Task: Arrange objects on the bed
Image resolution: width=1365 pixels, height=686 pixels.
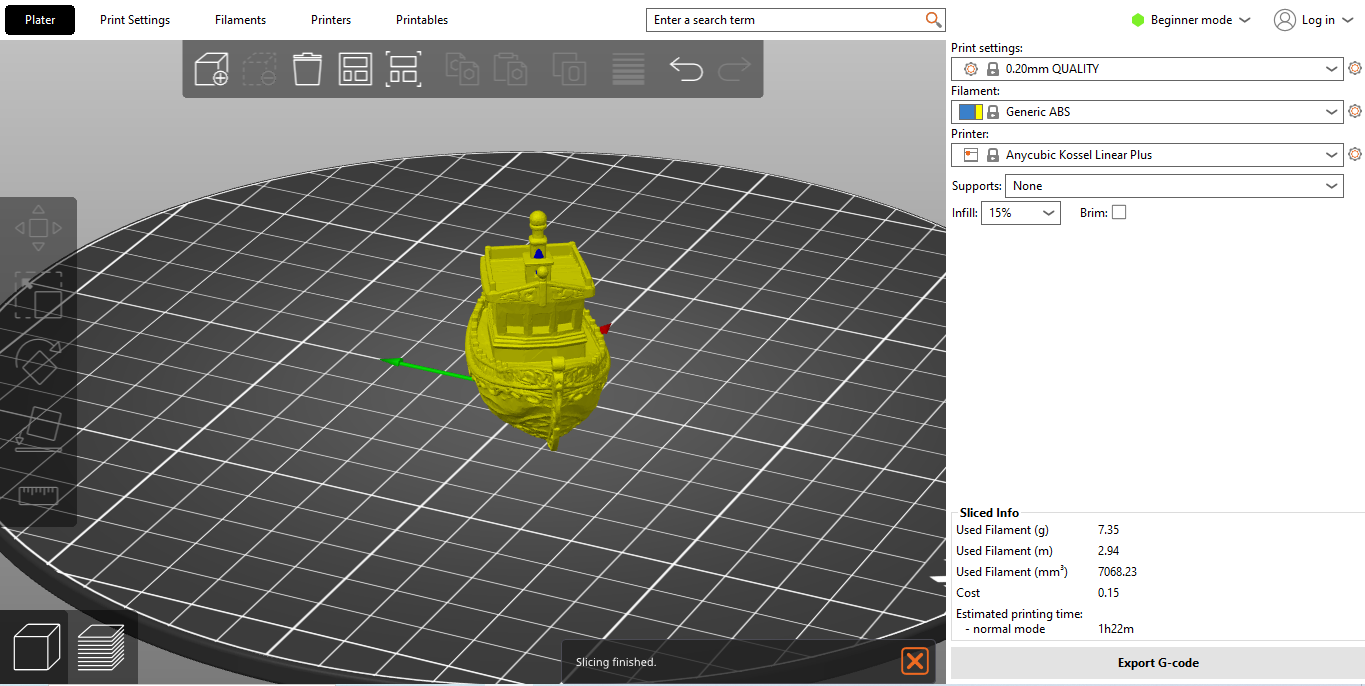Action: point(355,69)
